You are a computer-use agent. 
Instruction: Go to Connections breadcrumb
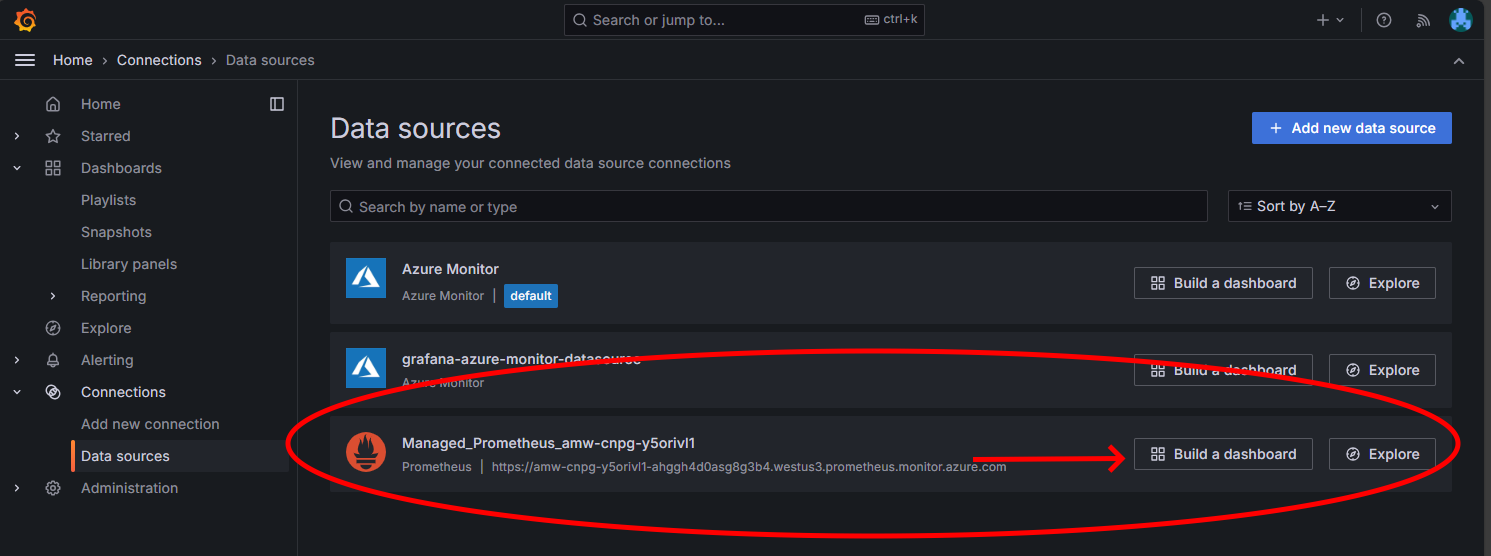pos(159,60)
